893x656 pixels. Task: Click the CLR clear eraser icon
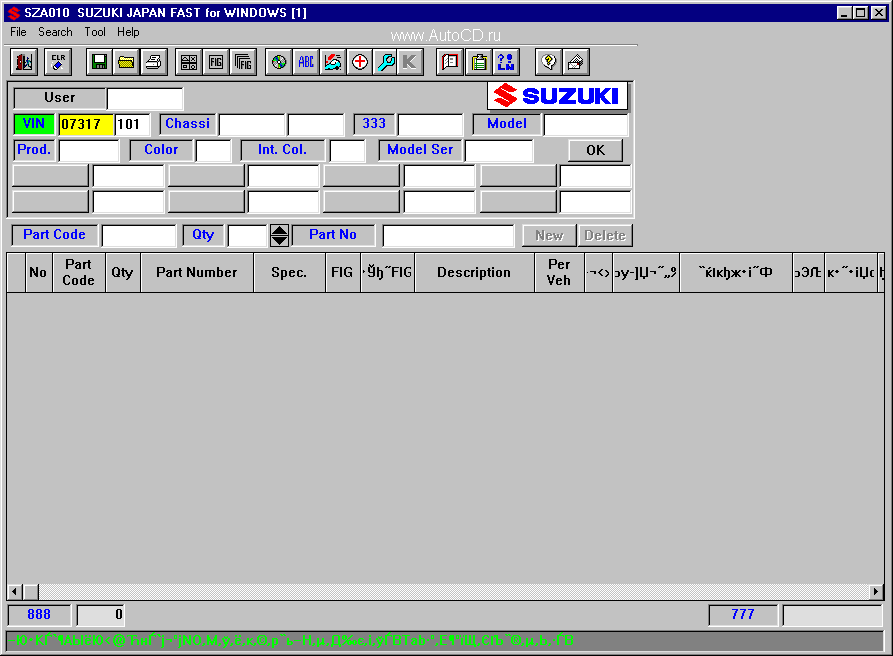(58, 62)
